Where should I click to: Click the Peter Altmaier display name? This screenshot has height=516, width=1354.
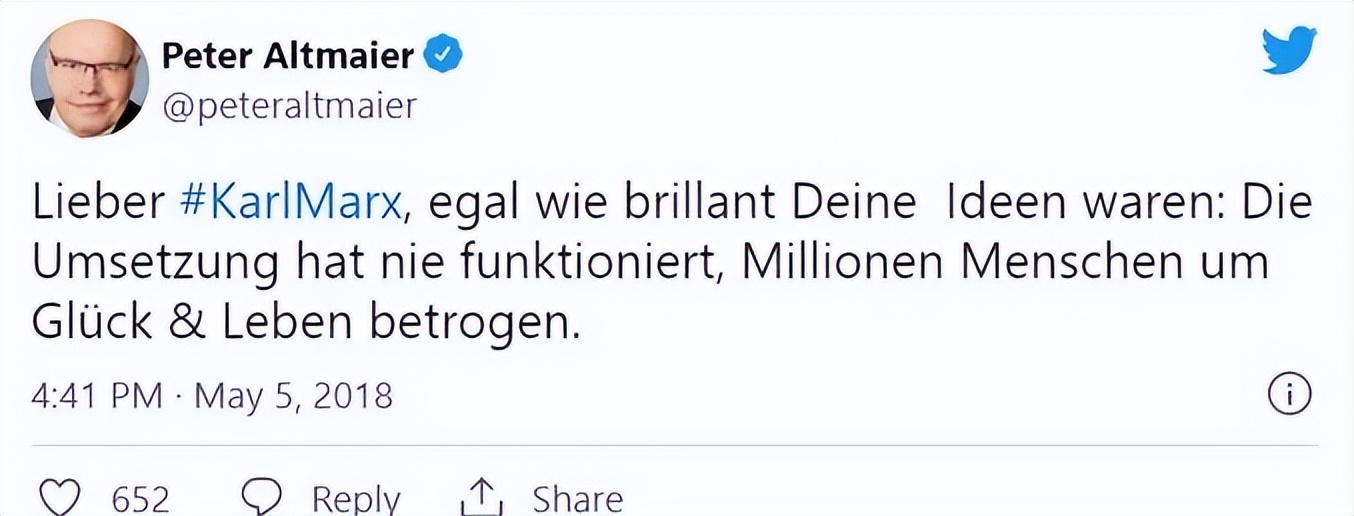pyautogui.click(x=288, y=56)
